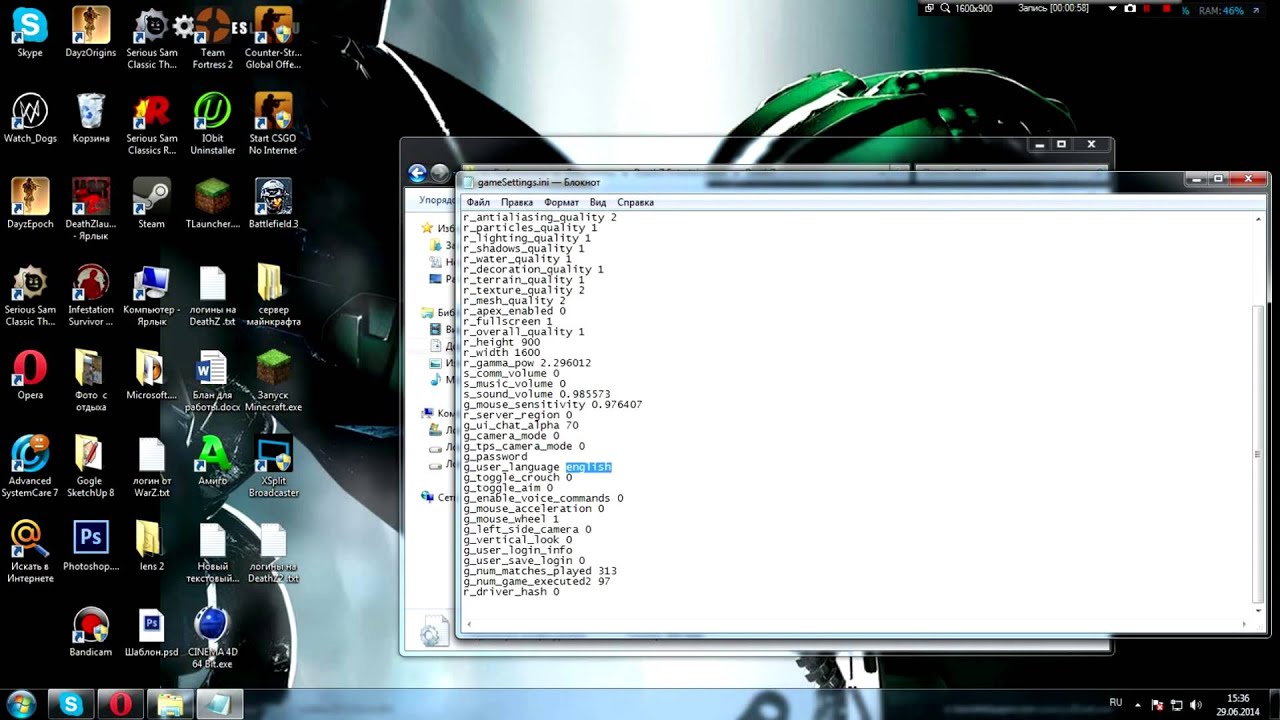
Task: Open the DayzOrigins desktop shortcut
Action: [91, 32]
